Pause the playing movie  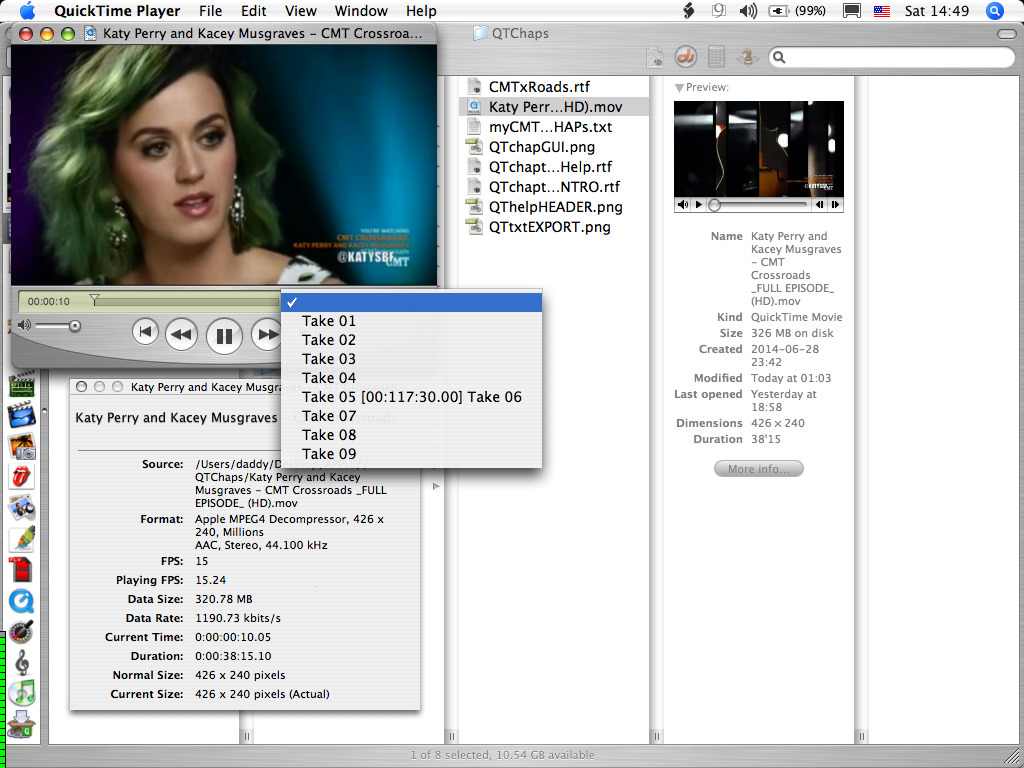click(x=224, y=336)
